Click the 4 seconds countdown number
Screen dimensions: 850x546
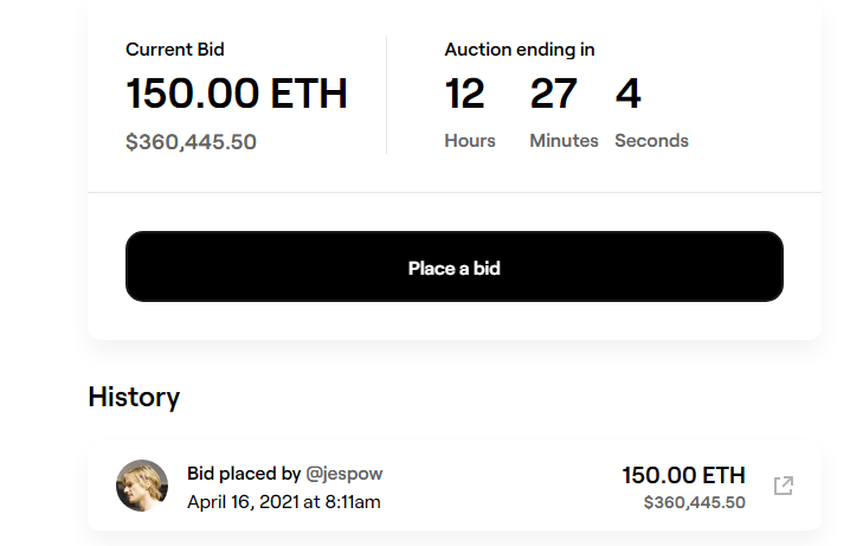point(628,94)
